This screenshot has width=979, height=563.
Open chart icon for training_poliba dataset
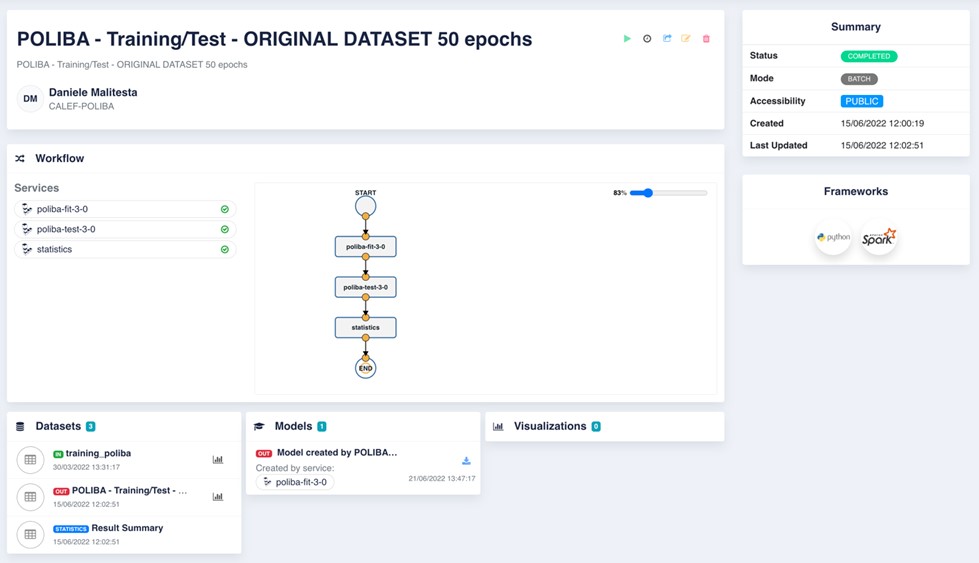(x=218, y=460)
